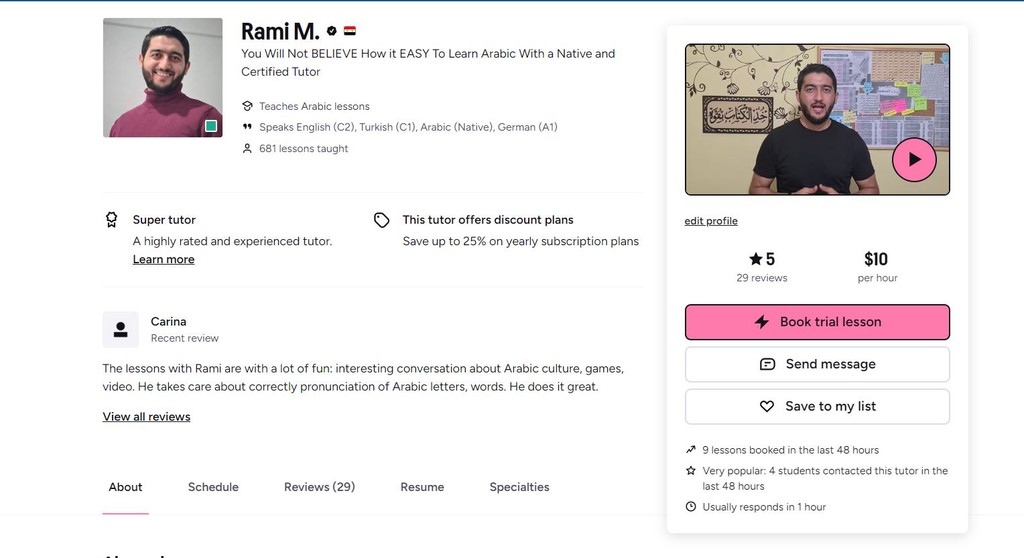Select the Specialties tab

(x=519, y=487)
